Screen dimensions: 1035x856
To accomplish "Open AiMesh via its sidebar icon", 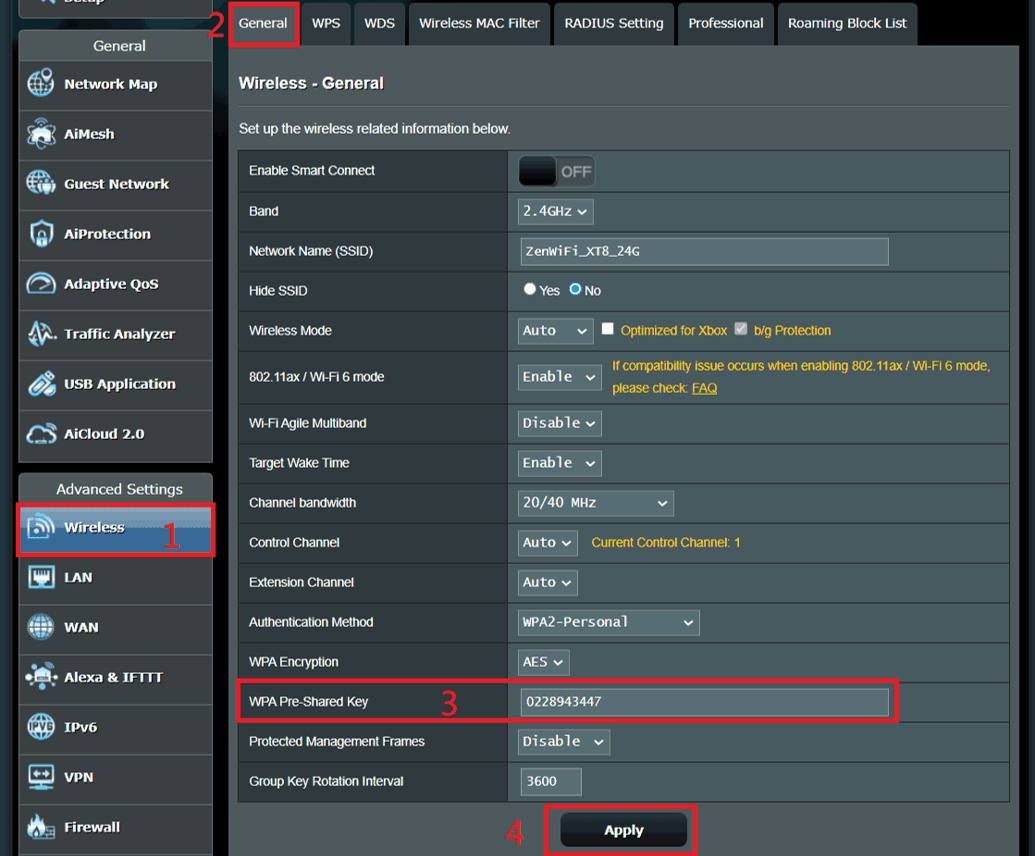I will click(x=41, y=134).
